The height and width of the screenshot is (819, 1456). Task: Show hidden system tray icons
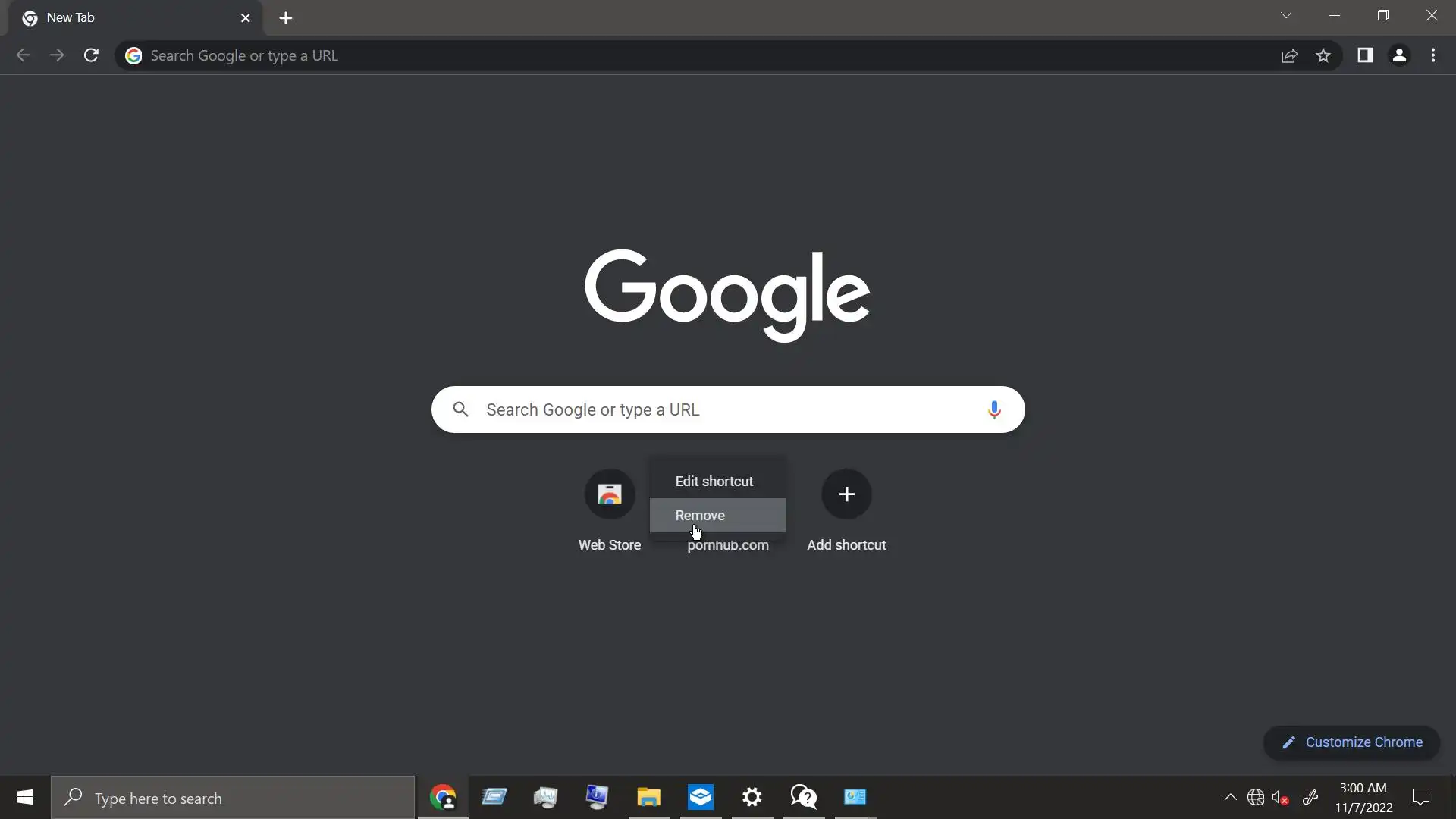pos(1230,797)
